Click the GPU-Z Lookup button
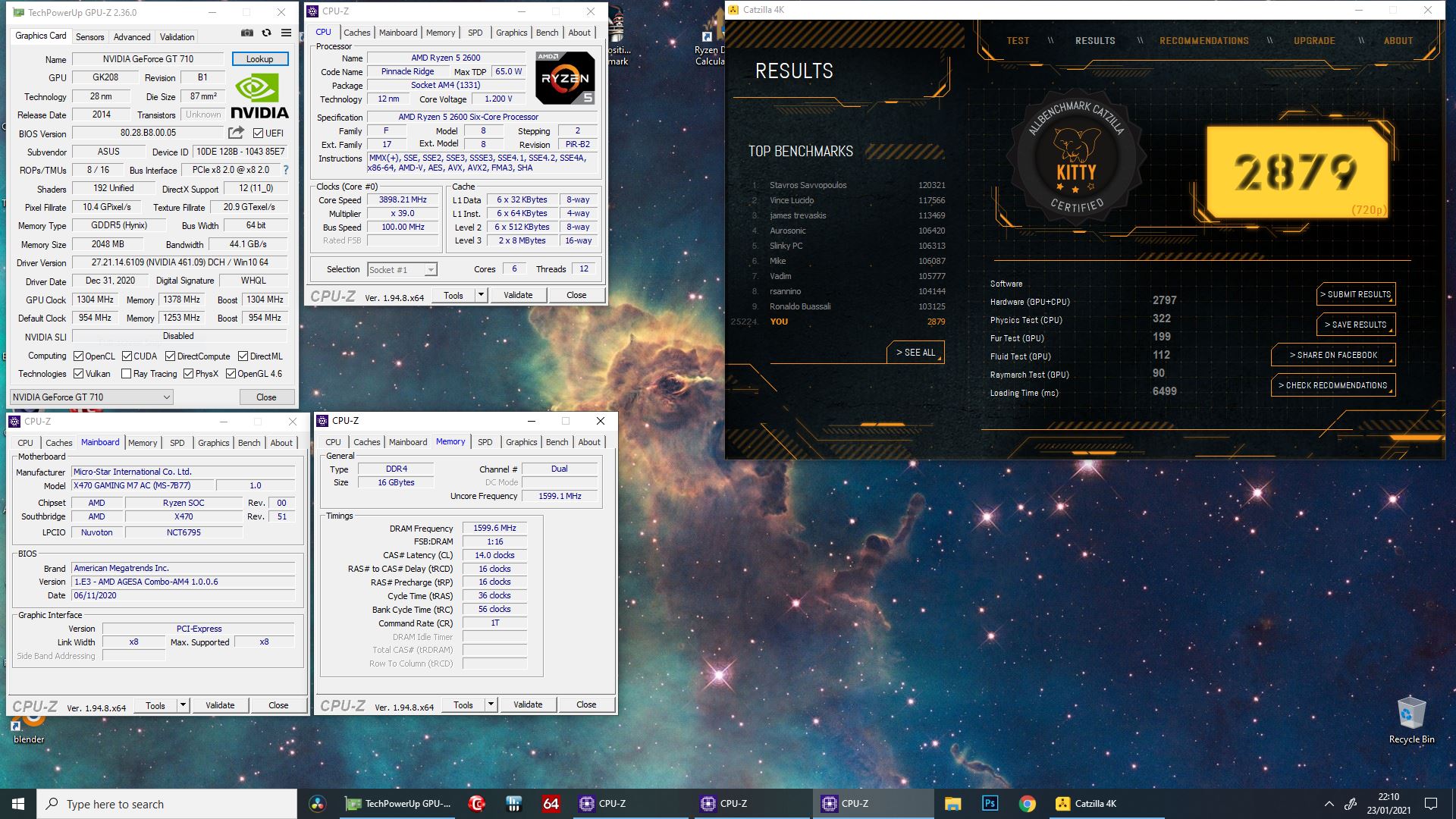The image size is (1456, 819). point(259,59)
